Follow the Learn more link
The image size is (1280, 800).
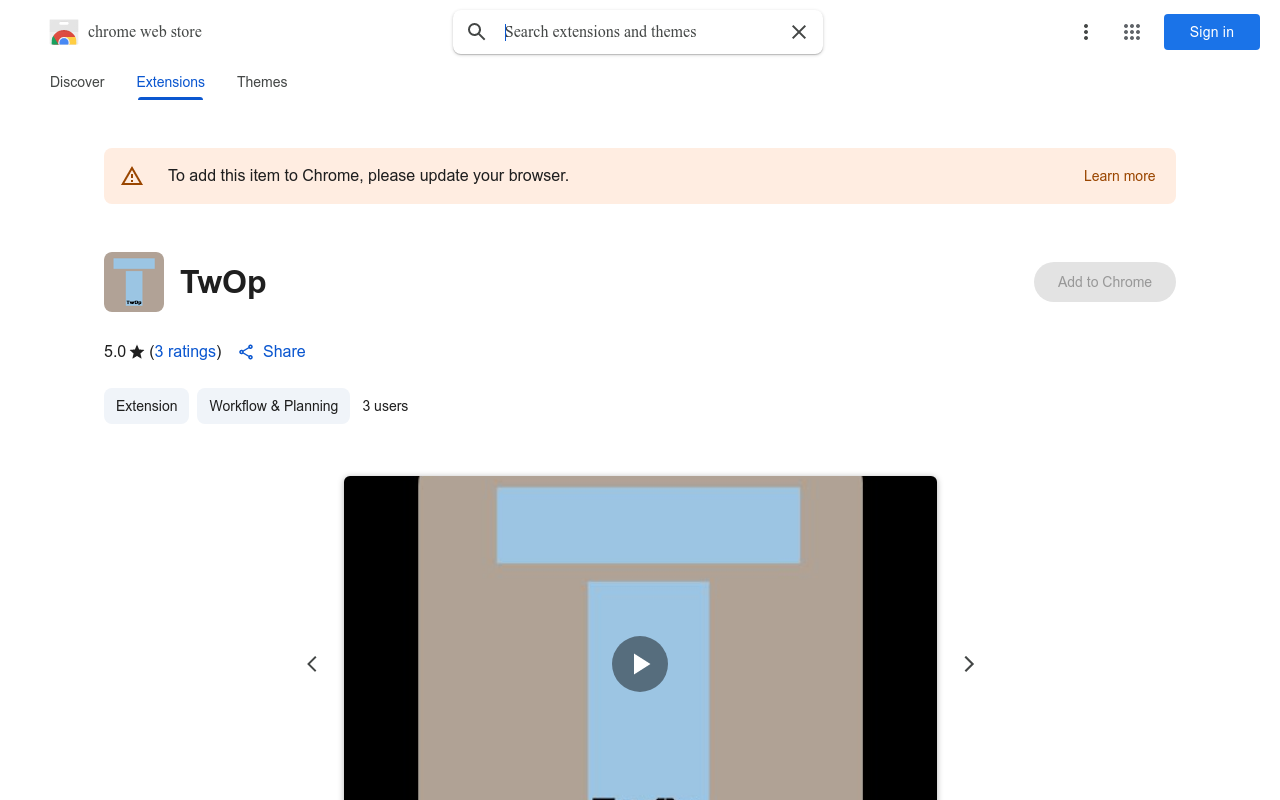click(1119, 176)
